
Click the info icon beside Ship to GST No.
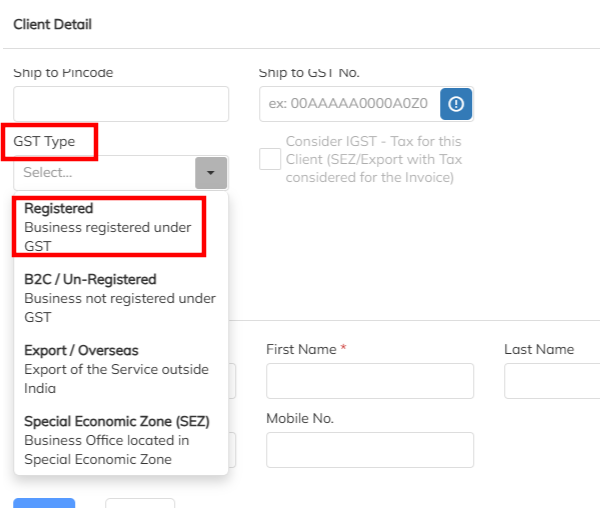(456, 104)
